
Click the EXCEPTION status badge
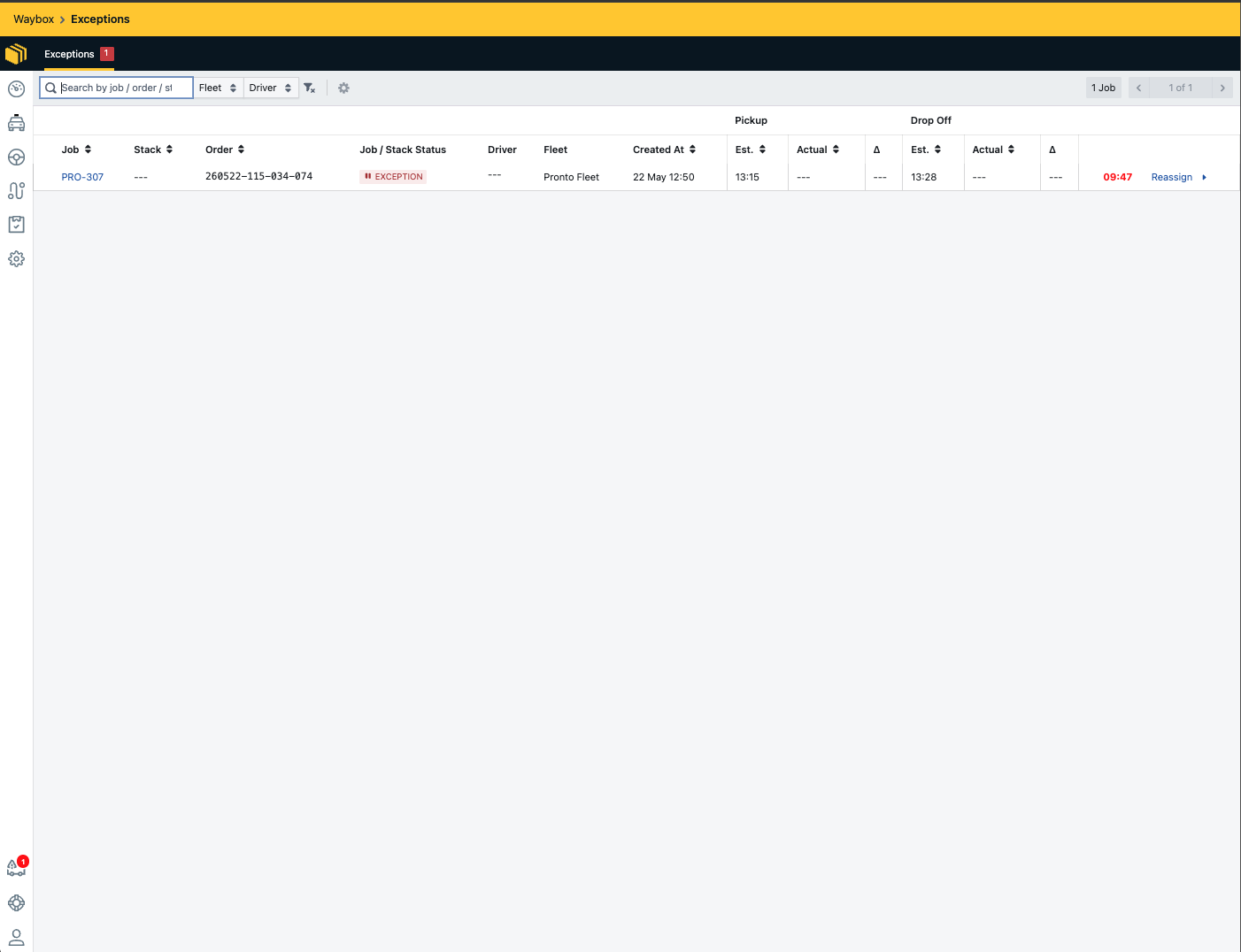(394, 177)
